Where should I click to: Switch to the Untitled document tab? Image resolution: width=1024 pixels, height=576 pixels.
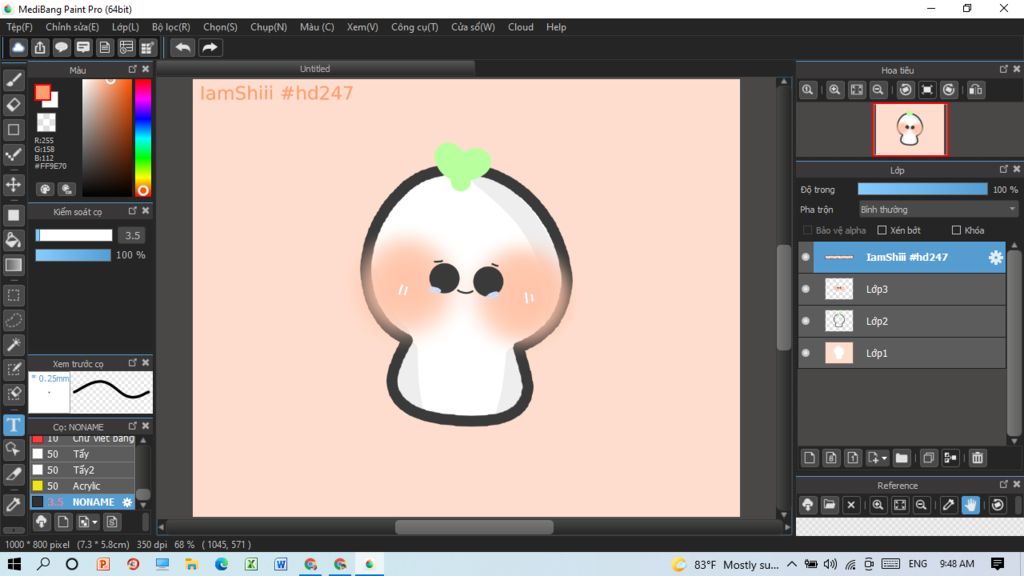click(315, 69)
